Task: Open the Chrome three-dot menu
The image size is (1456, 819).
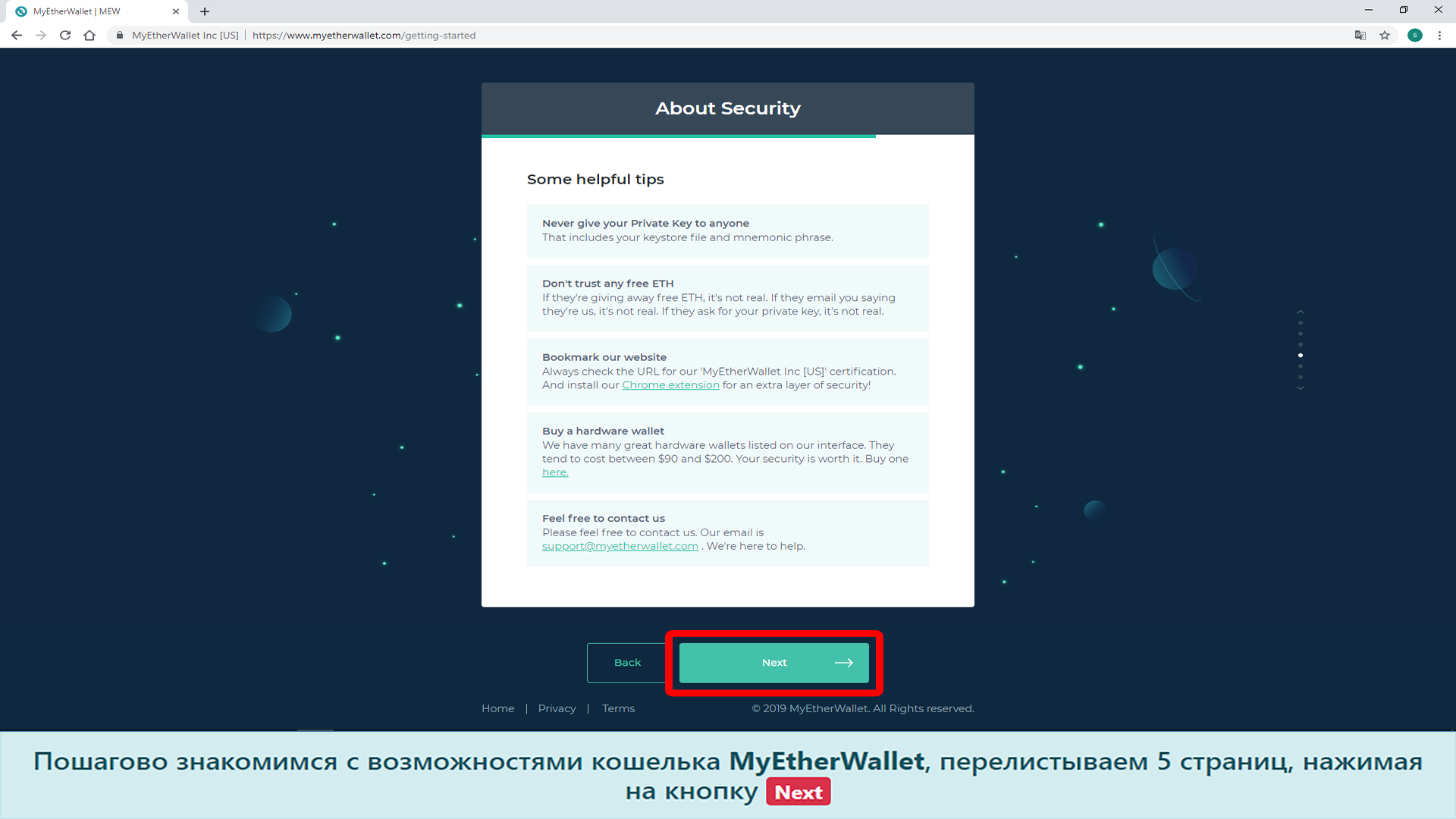Action: 1439,35
